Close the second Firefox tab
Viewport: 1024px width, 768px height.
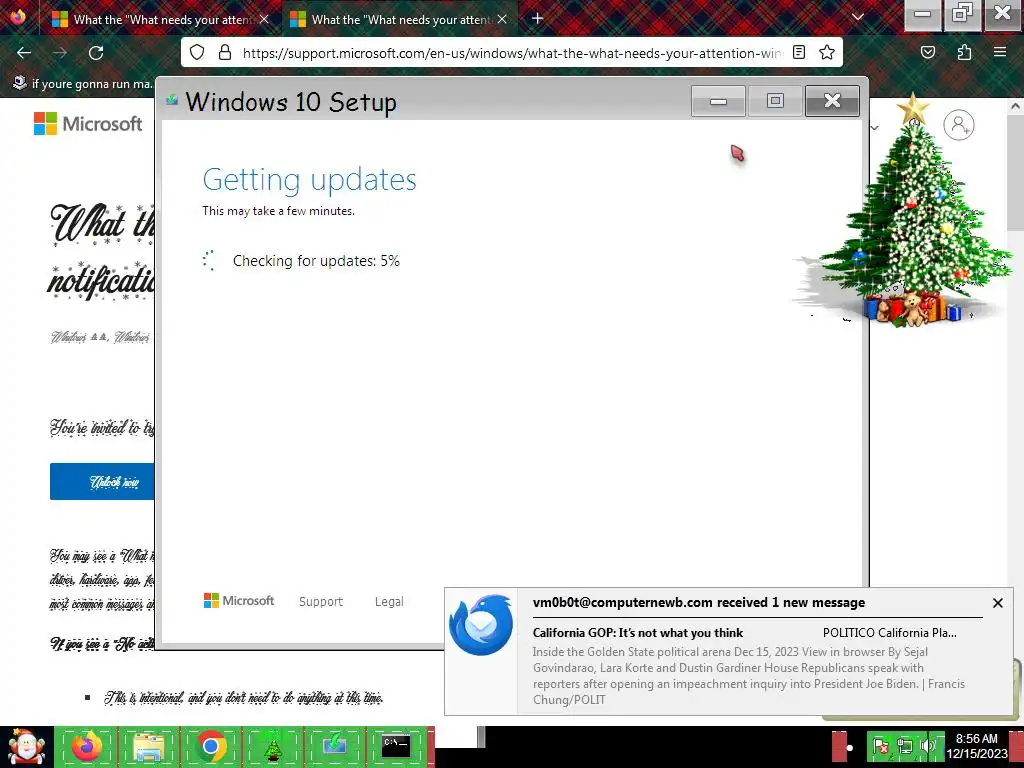click(502, 20)
